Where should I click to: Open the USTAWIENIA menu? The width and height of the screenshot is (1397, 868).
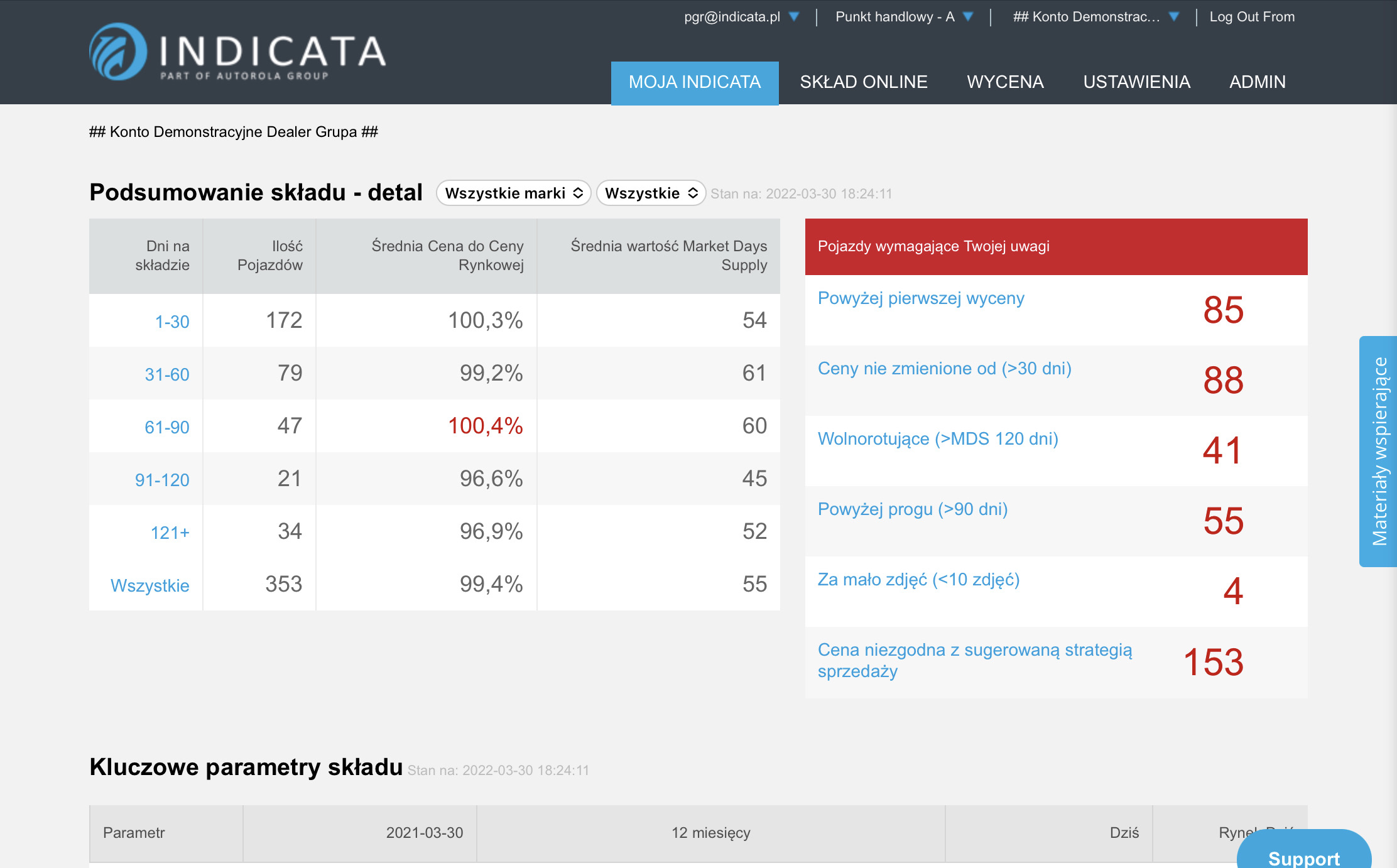coord(1136,82)
